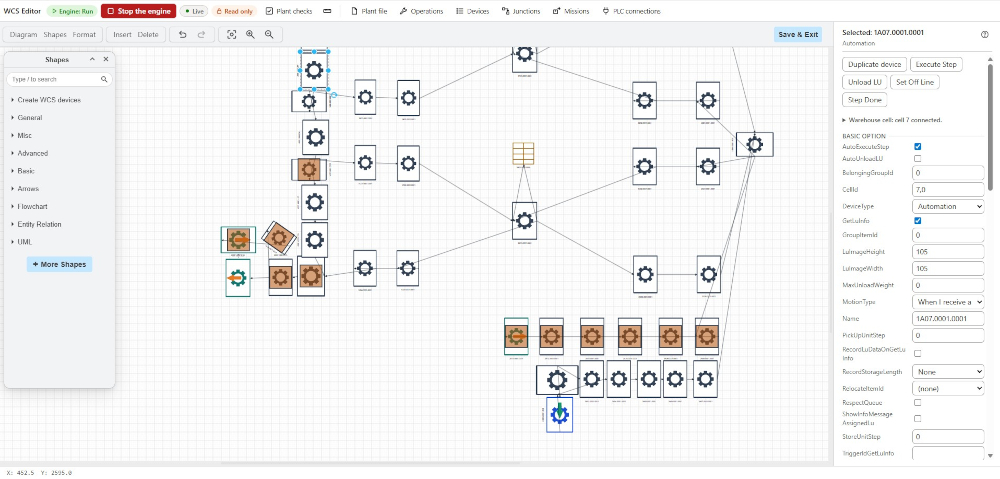
Task: Open the Operations menu
Action: [x=422, y=11]
